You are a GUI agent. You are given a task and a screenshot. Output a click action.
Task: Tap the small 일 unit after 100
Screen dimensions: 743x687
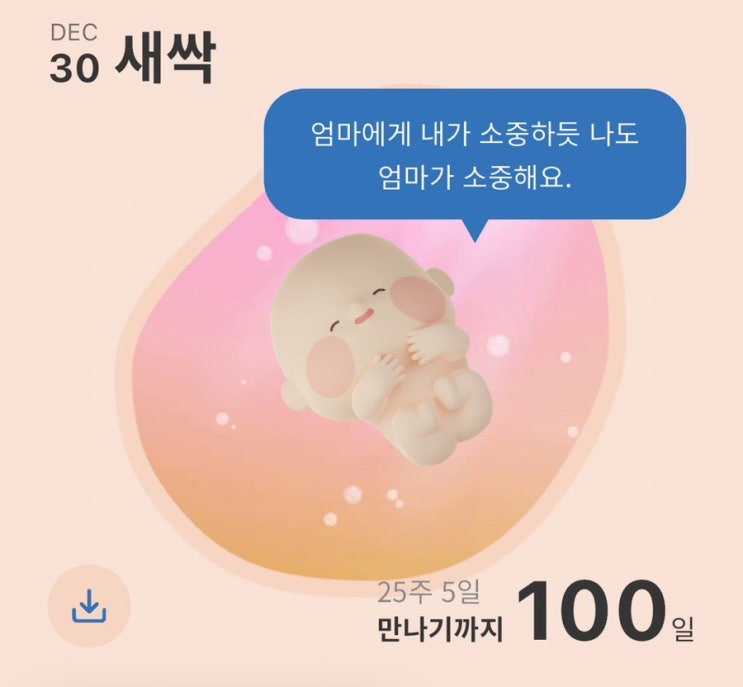tap(682, 629)
